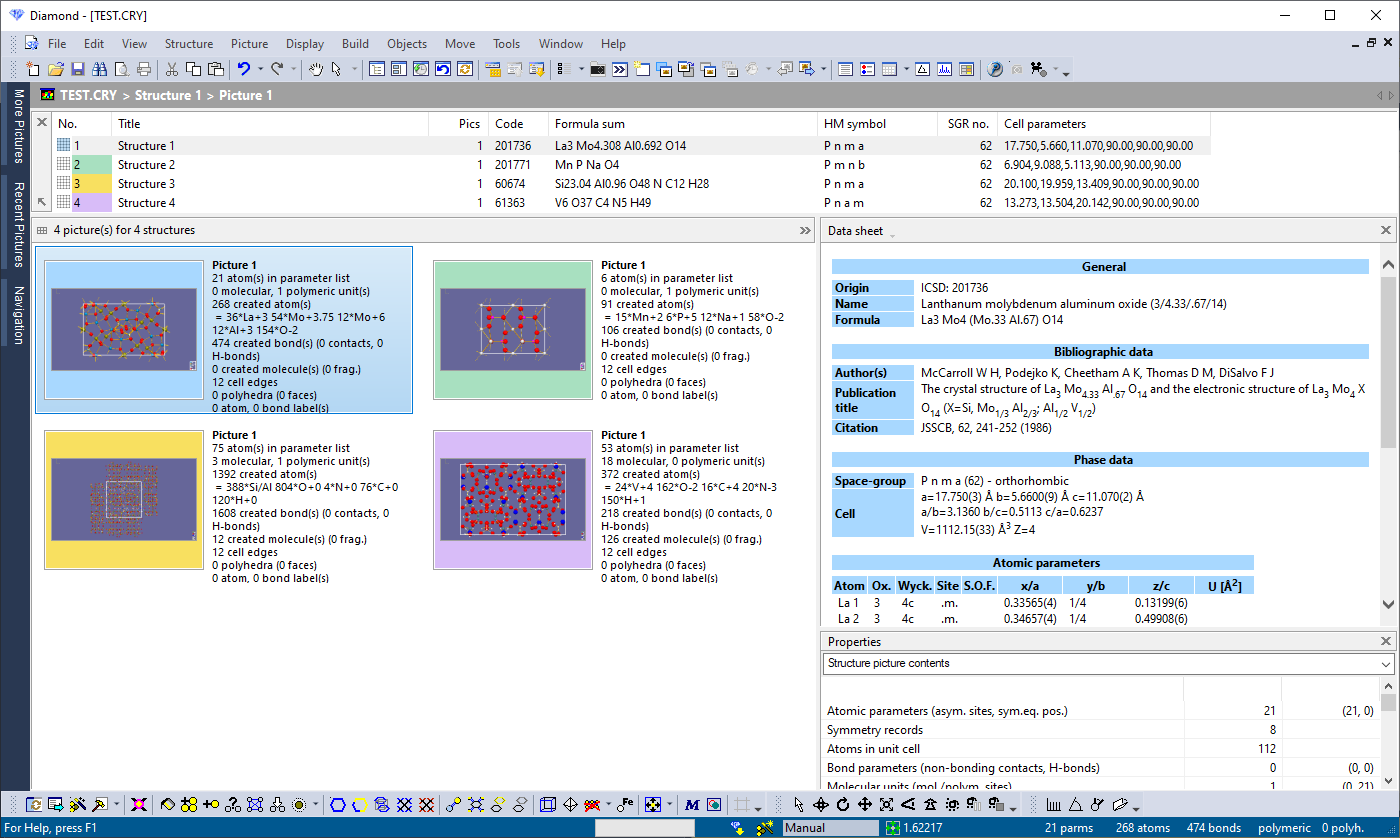Open the Build menu
Screen dimensions: 1400x838
[x=355, y=43]
